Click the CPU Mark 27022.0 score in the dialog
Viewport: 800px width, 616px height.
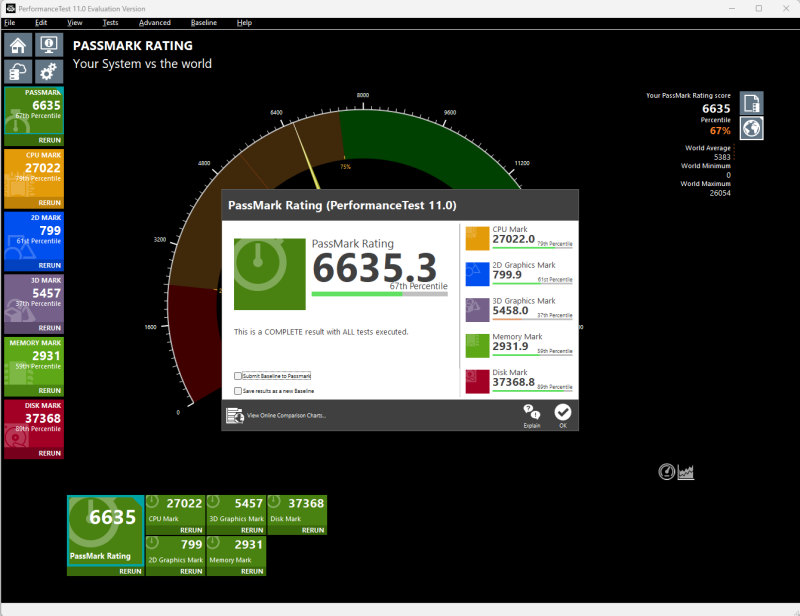coord(513,239)
